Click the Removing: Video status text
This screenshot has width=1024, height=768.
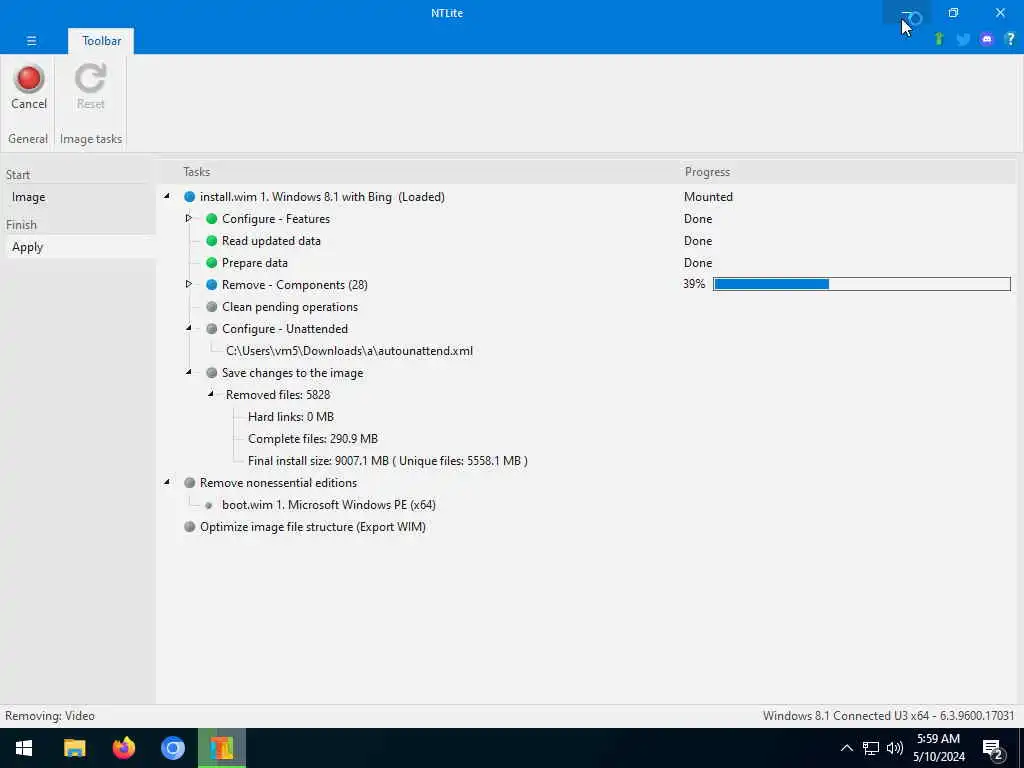[50, 716]
